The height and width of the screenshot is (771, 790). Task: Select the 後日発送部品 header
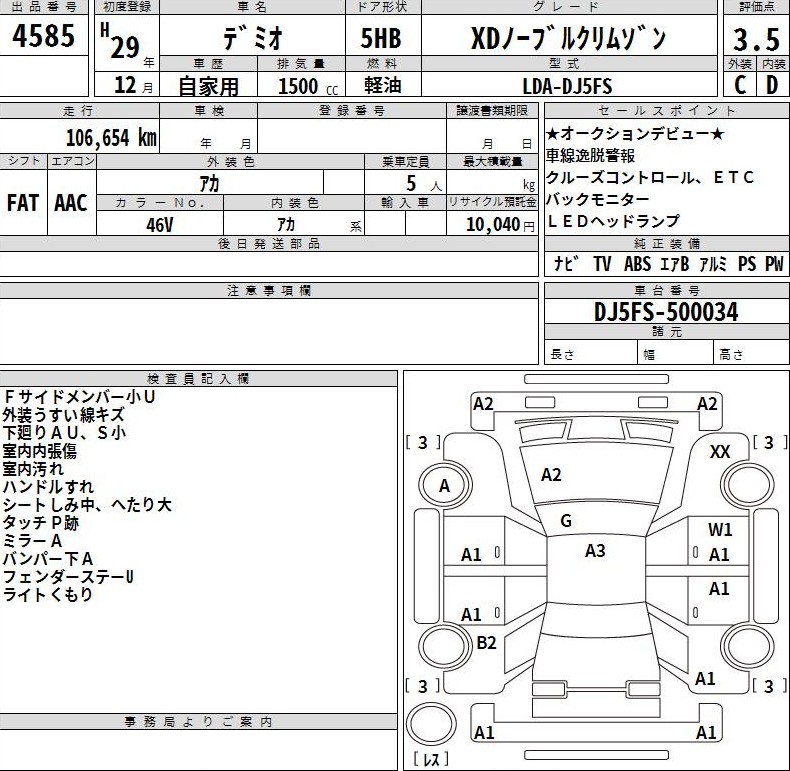(x=269, y=244)
